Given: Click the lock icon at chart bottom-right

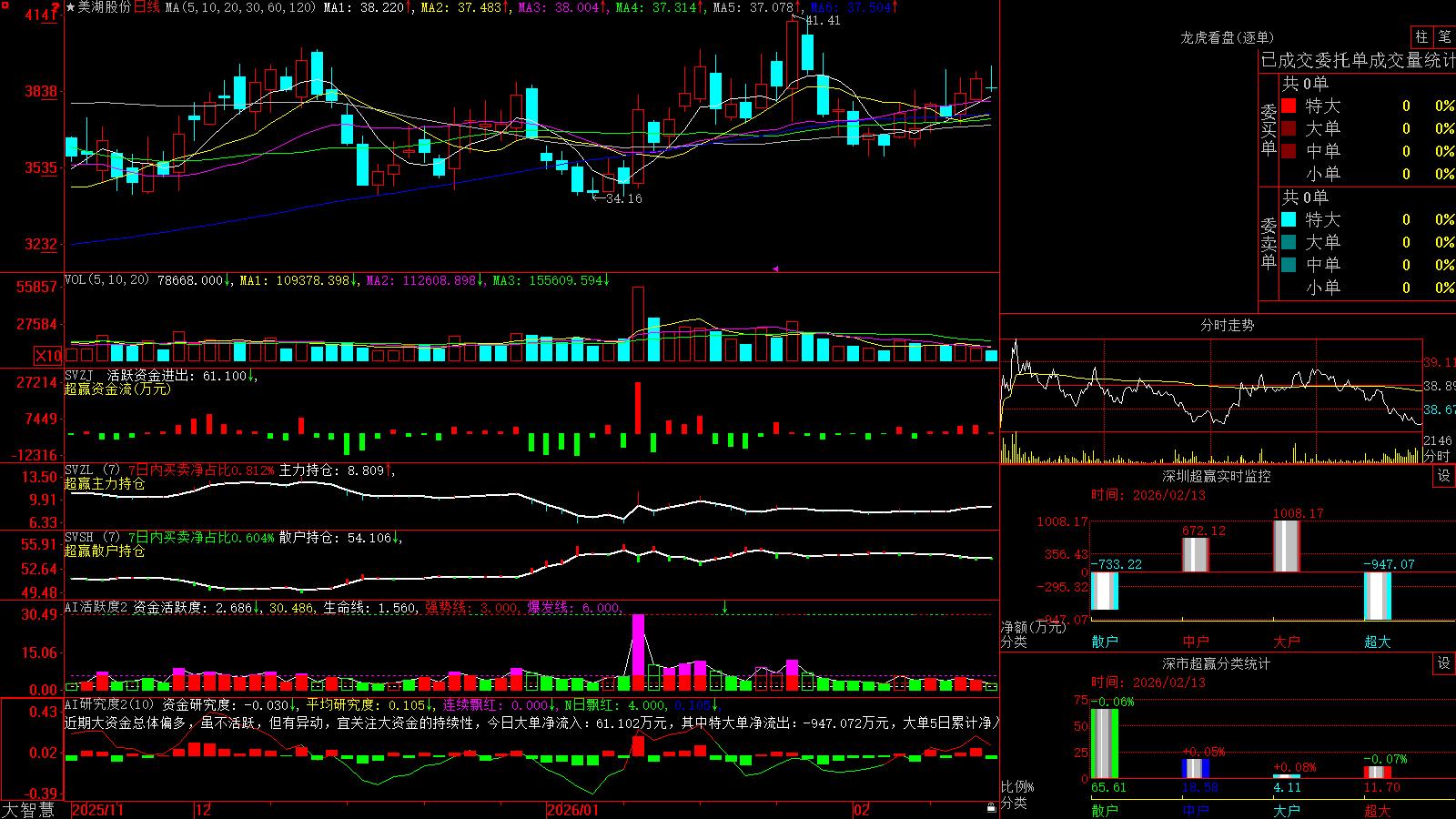Looking at the screenshot, I should coord(991,807).
